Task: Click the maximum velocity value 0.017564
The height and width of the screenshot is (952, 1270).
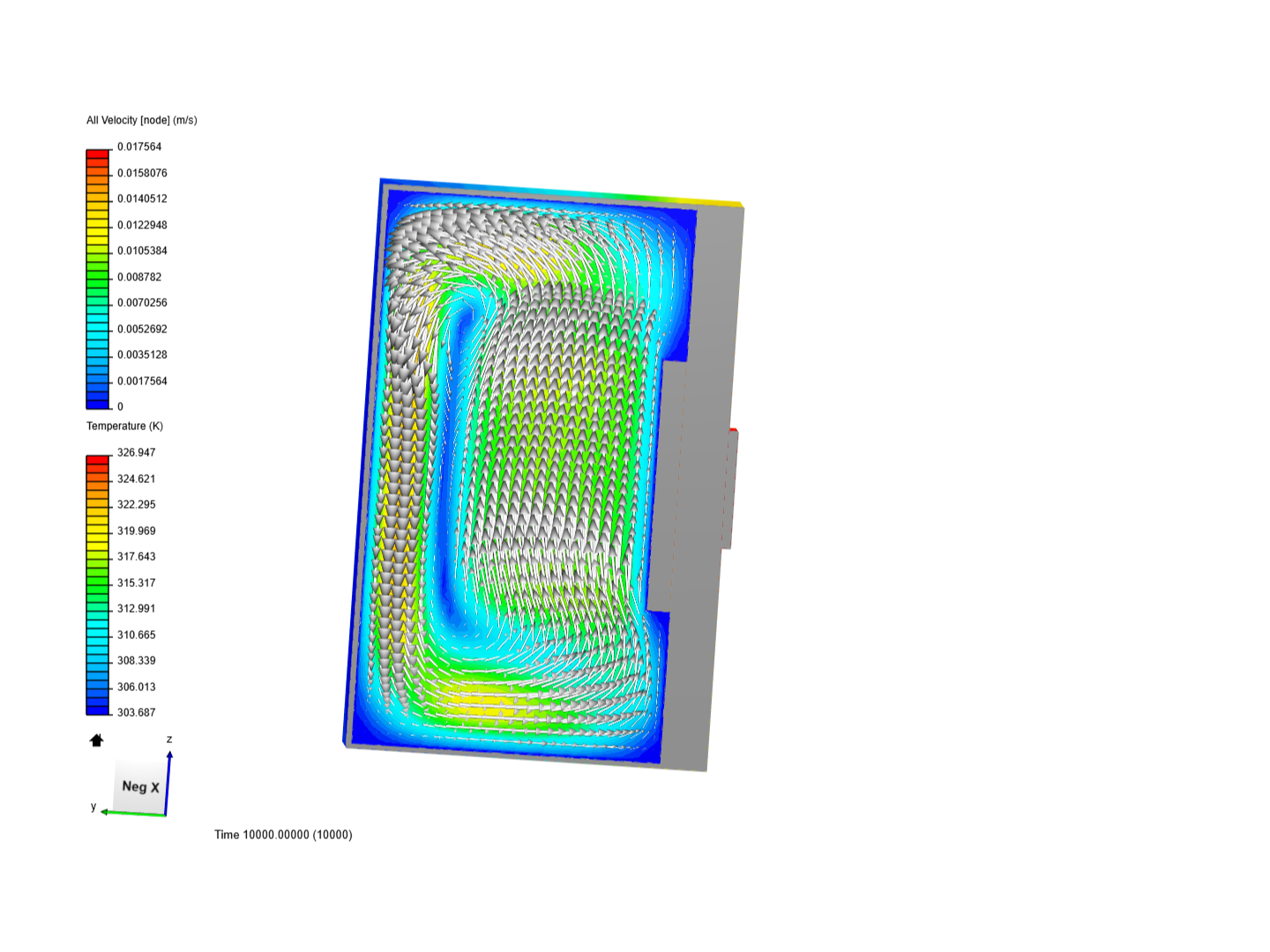Action: click(139, 146)
